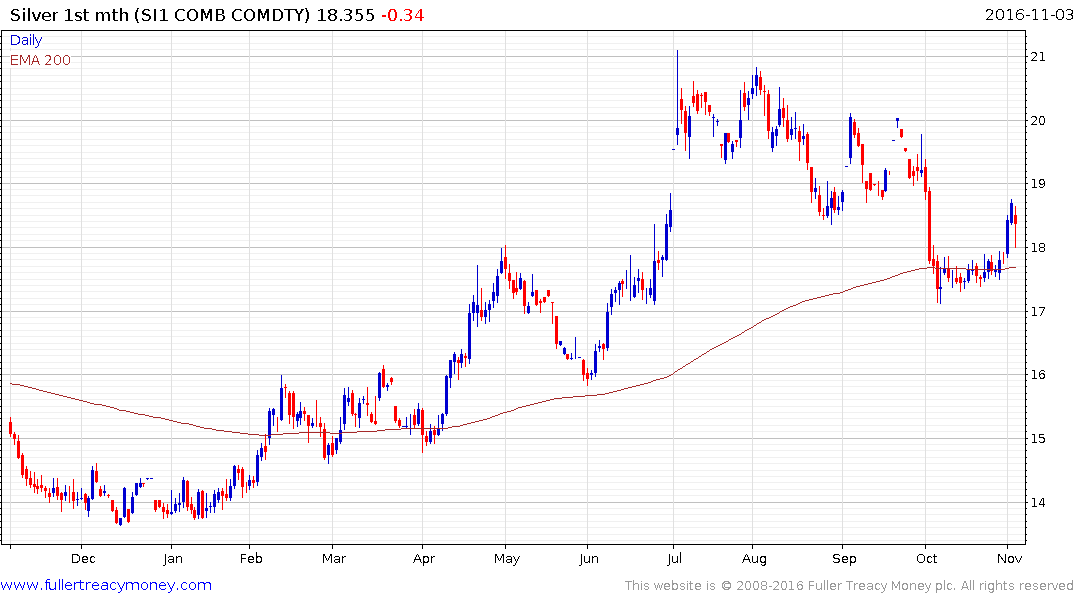Click the 'Aug' month label on the axis
The image size is (1075, 600).
point(754,558)
